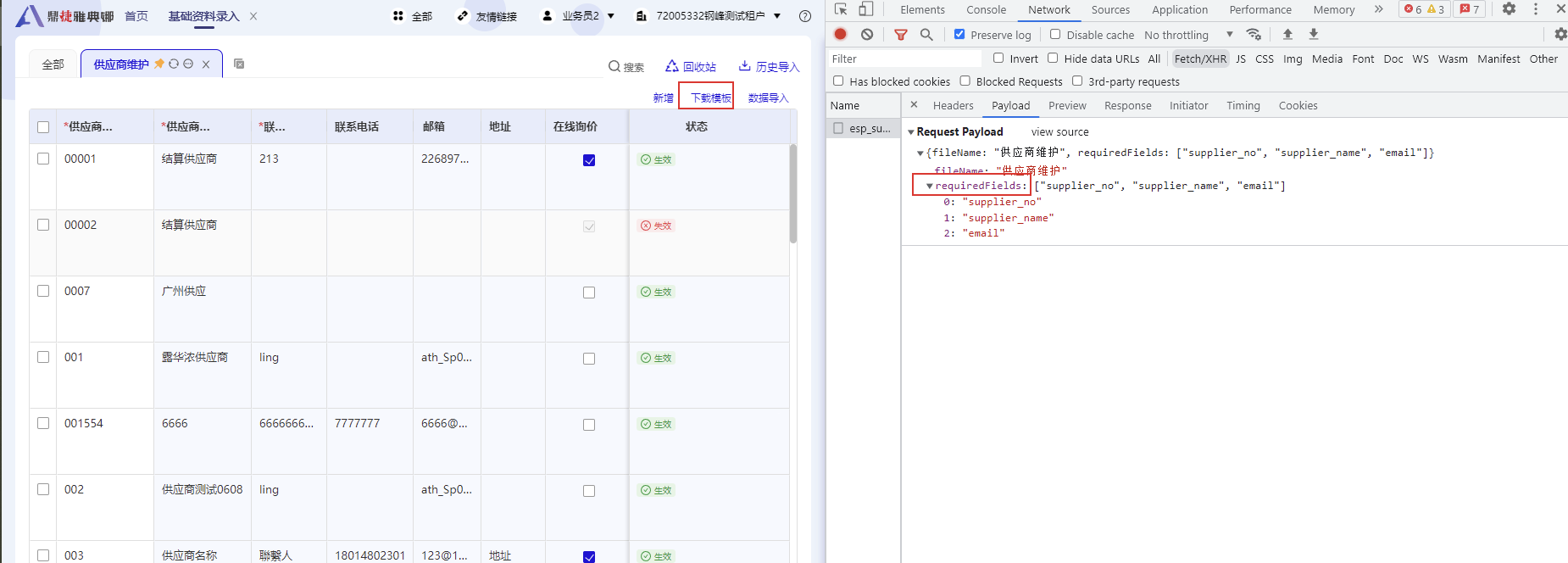Collapse the Request Payload section
The width and height of the screenshot is (1568, 563).
(911, 132)
